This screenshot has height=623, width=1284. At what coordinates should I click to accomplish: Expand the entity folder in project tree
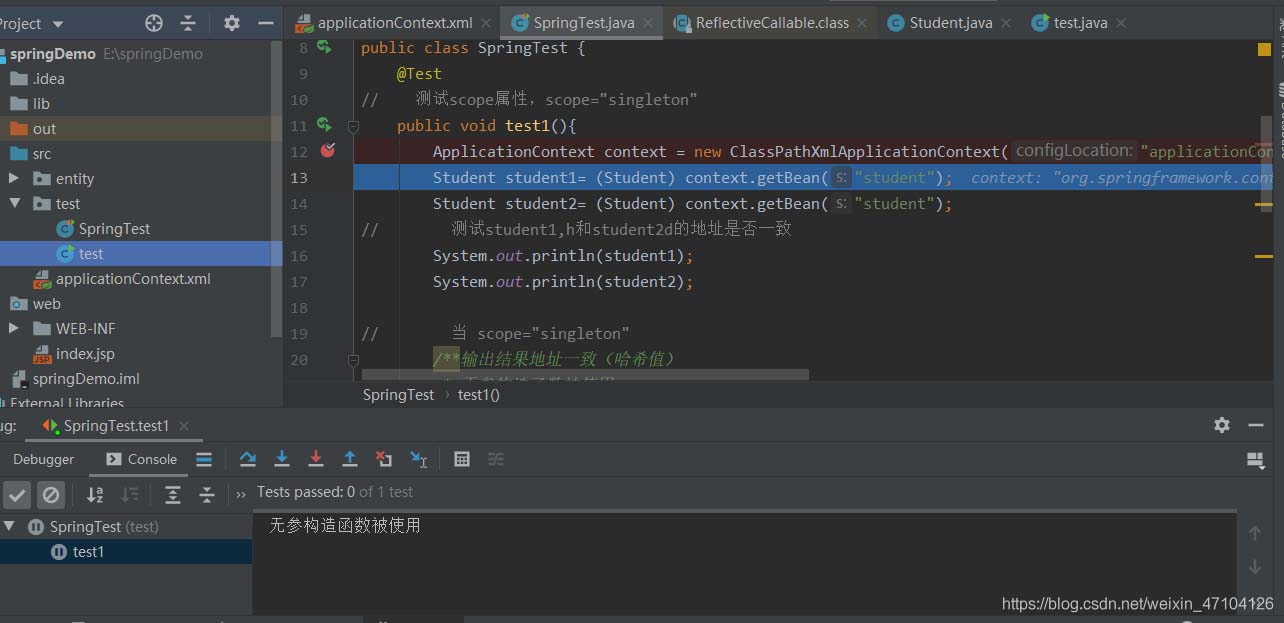(x=14, y=178)
